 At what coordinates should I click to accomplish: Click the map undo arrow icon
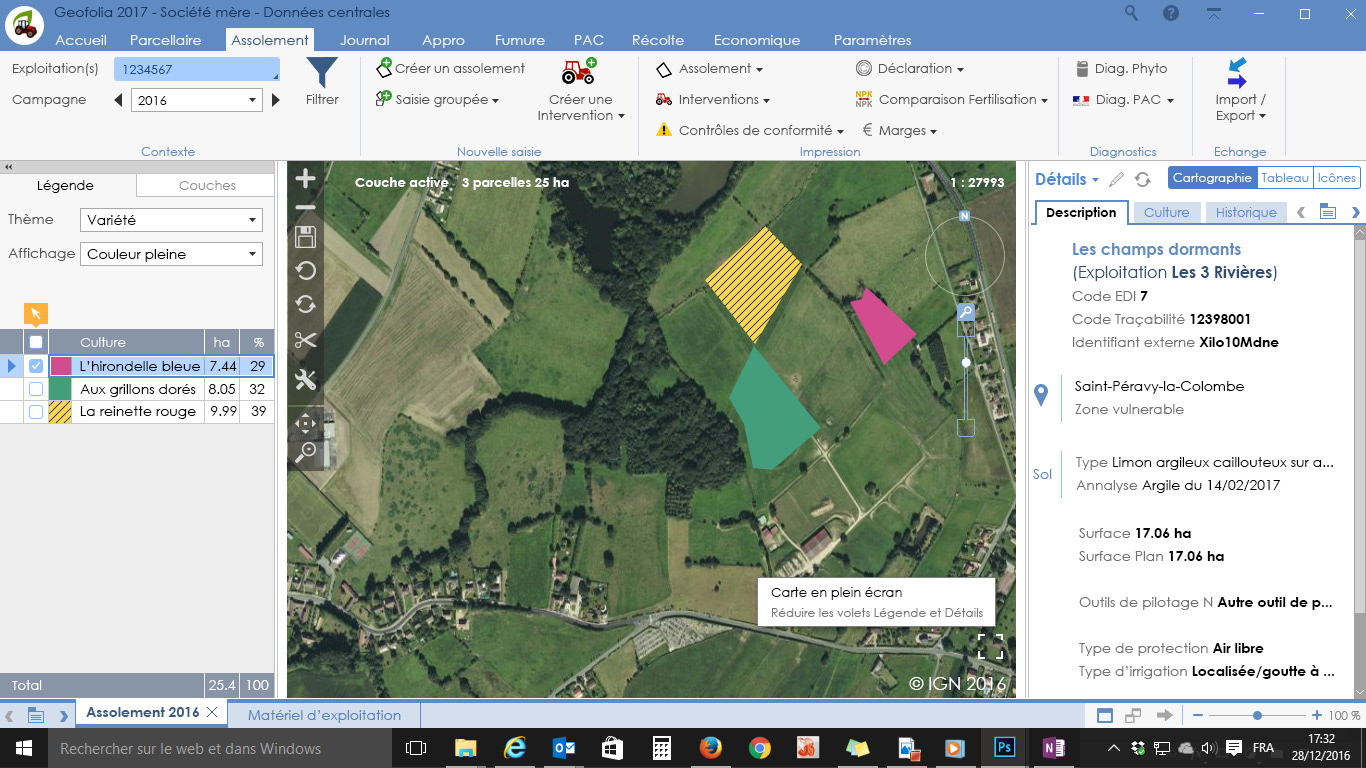pyautogui.click(x=306, y=271)
